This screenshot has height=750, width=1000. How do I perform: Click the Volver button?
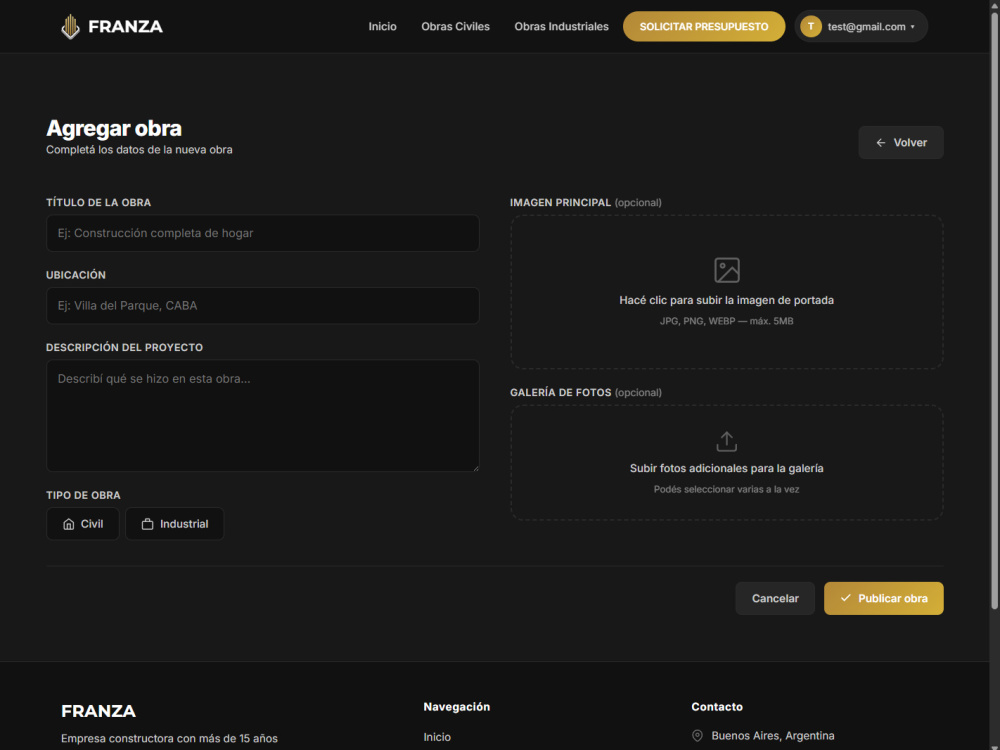click(x=901, y=143)
